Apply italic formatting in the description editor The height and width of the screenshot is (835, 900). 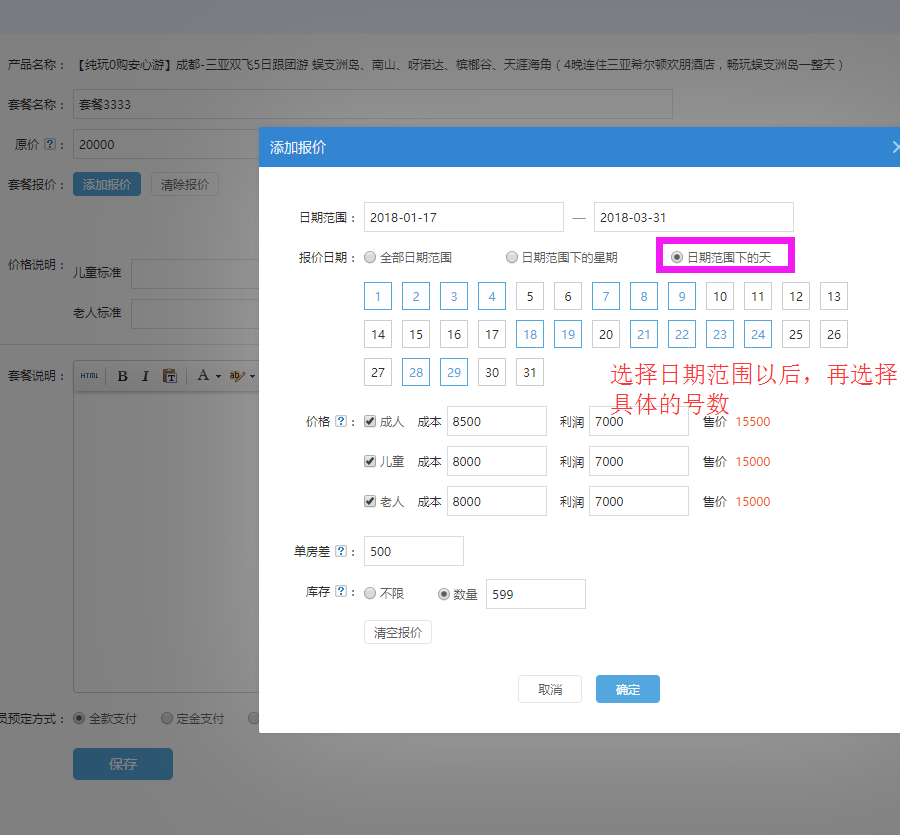pyautogui.click(x=145, y=376)
